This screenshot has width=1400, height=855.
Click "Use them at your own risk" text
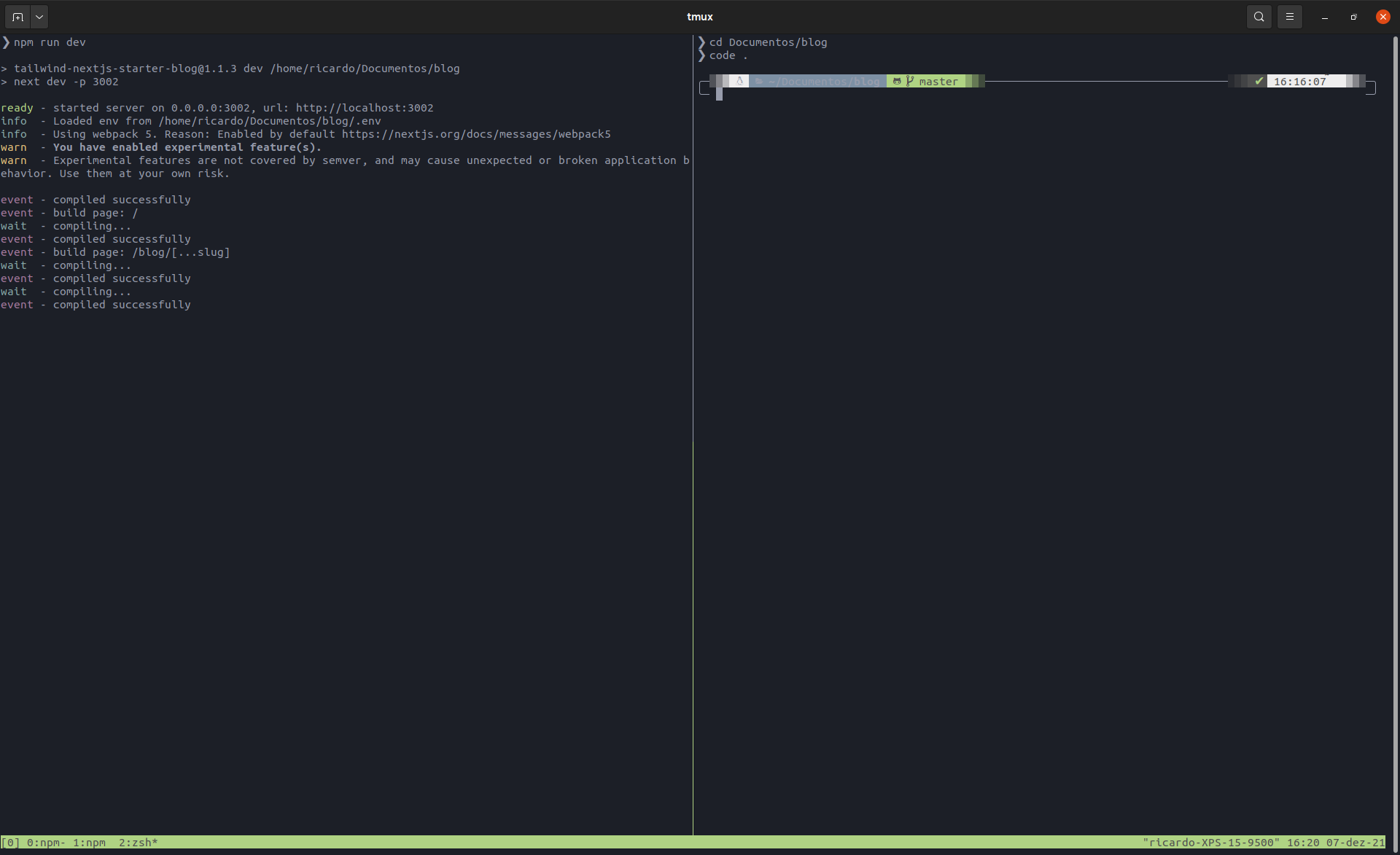coord(144,173)
